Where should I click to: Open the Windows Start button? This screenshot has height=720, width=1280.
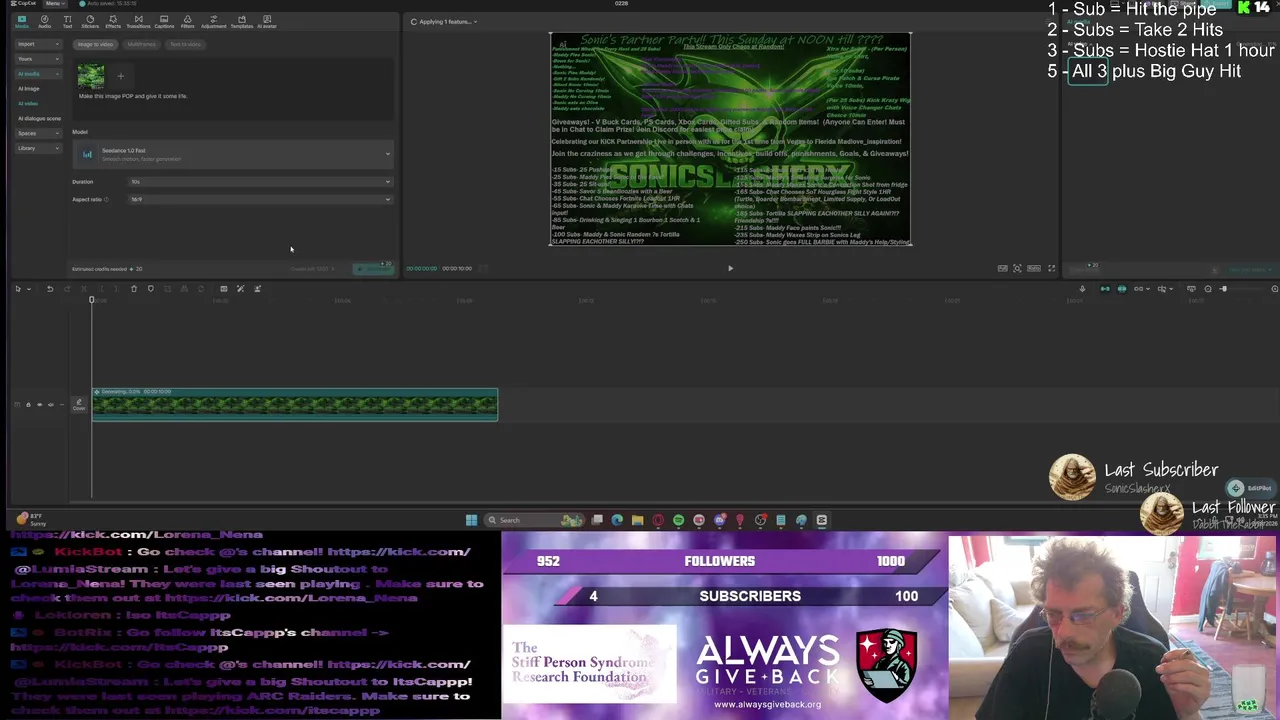471,520
